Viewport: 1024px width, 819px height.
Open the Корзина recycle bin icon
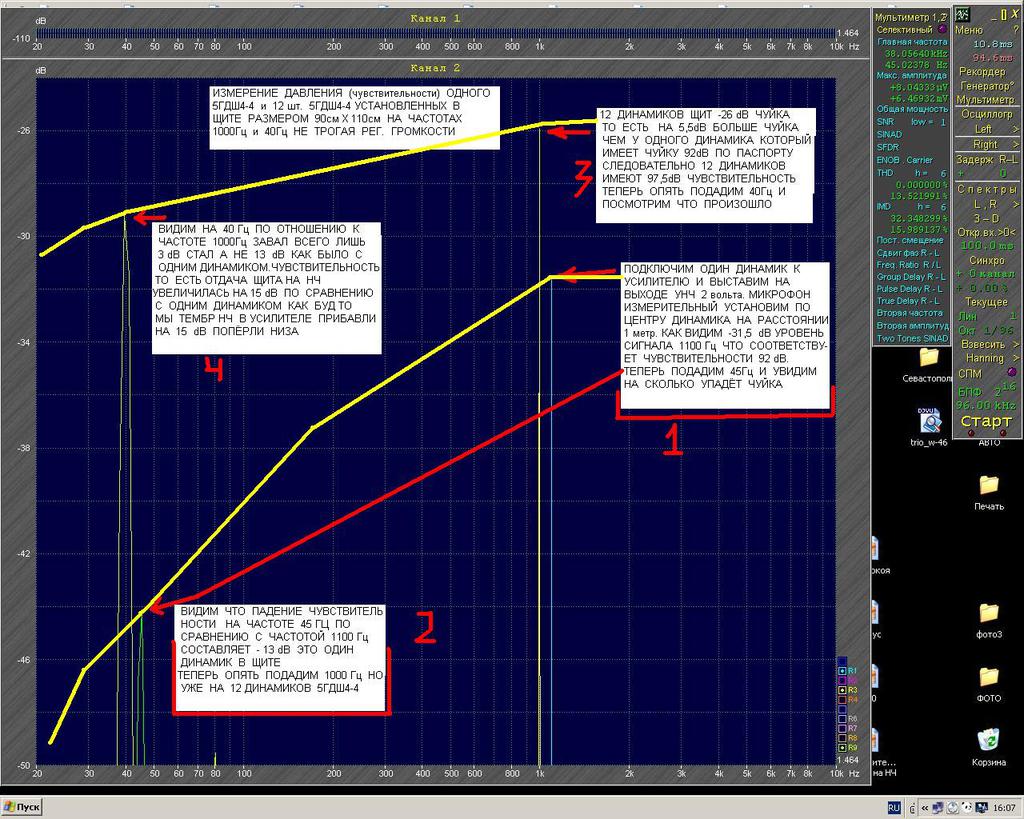[988, 741]
